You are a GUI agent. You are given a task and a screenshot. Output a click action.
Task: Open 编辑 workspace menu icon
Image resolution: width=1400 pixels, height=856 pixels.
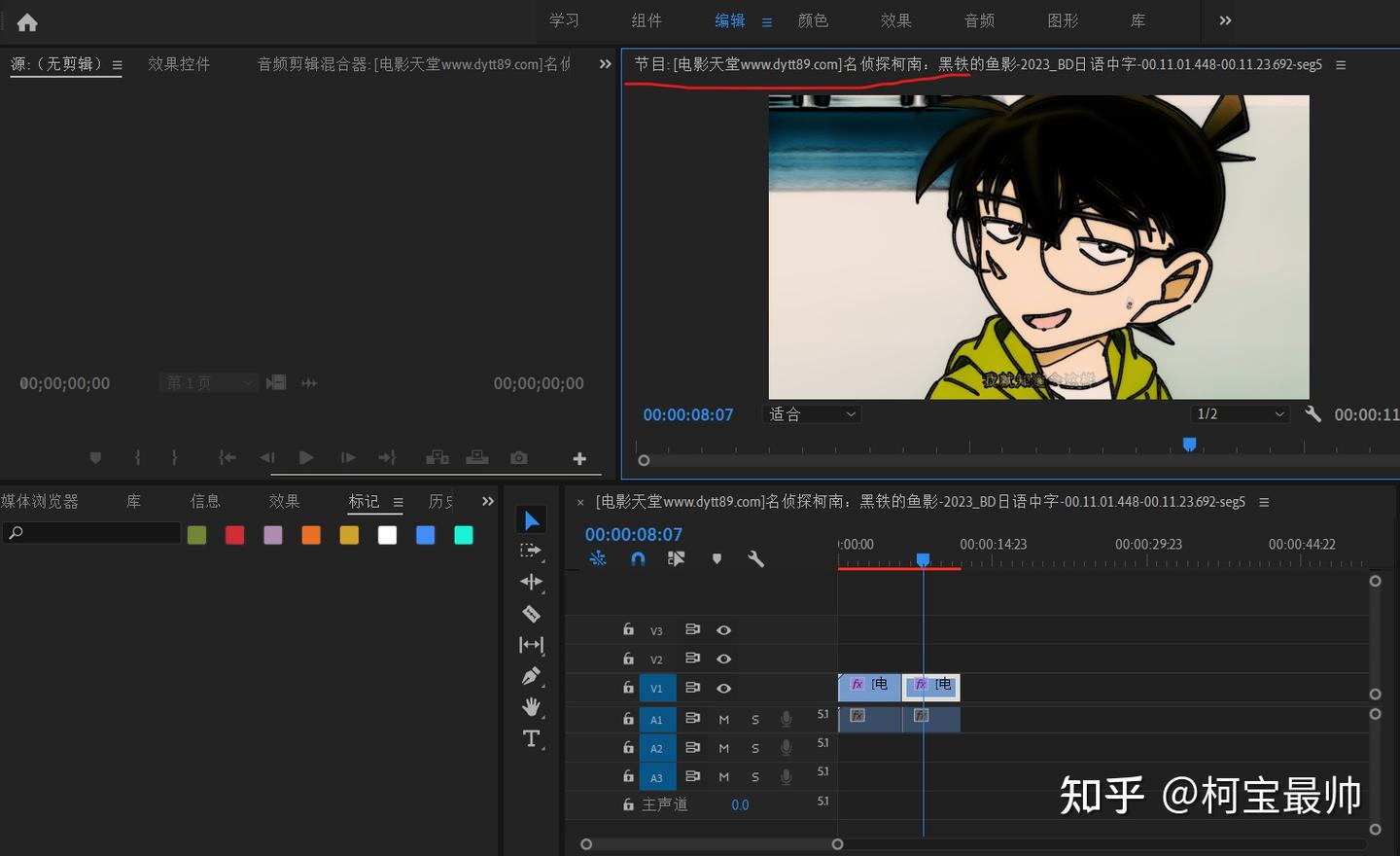766,21
